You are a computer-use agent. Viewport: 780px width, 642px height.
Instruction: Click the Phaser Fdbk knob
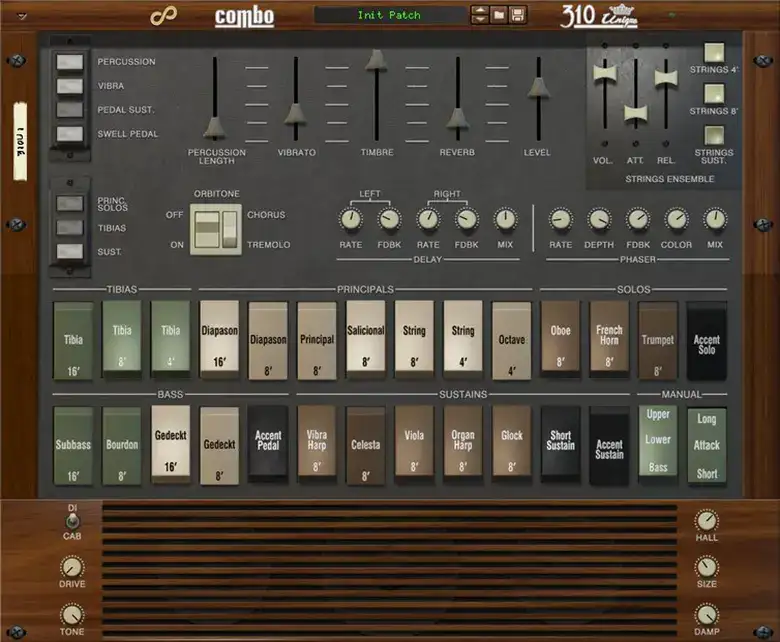point(638,219)
